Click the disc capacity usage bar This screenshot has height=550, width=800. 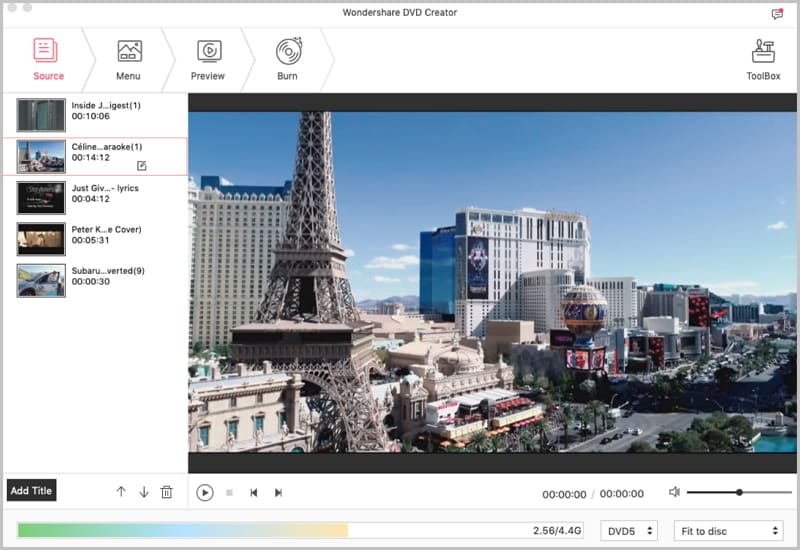click(300, 531)
